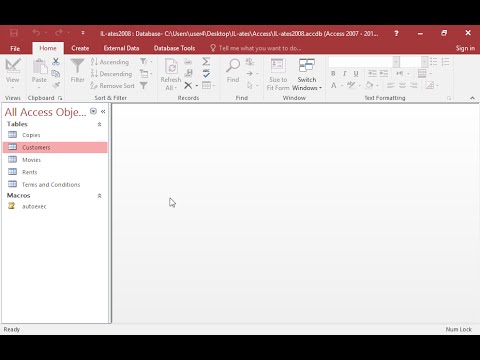Viewport: 480px width, 360px height.
Task: Click the View button icon
Action: pos(13,66)
